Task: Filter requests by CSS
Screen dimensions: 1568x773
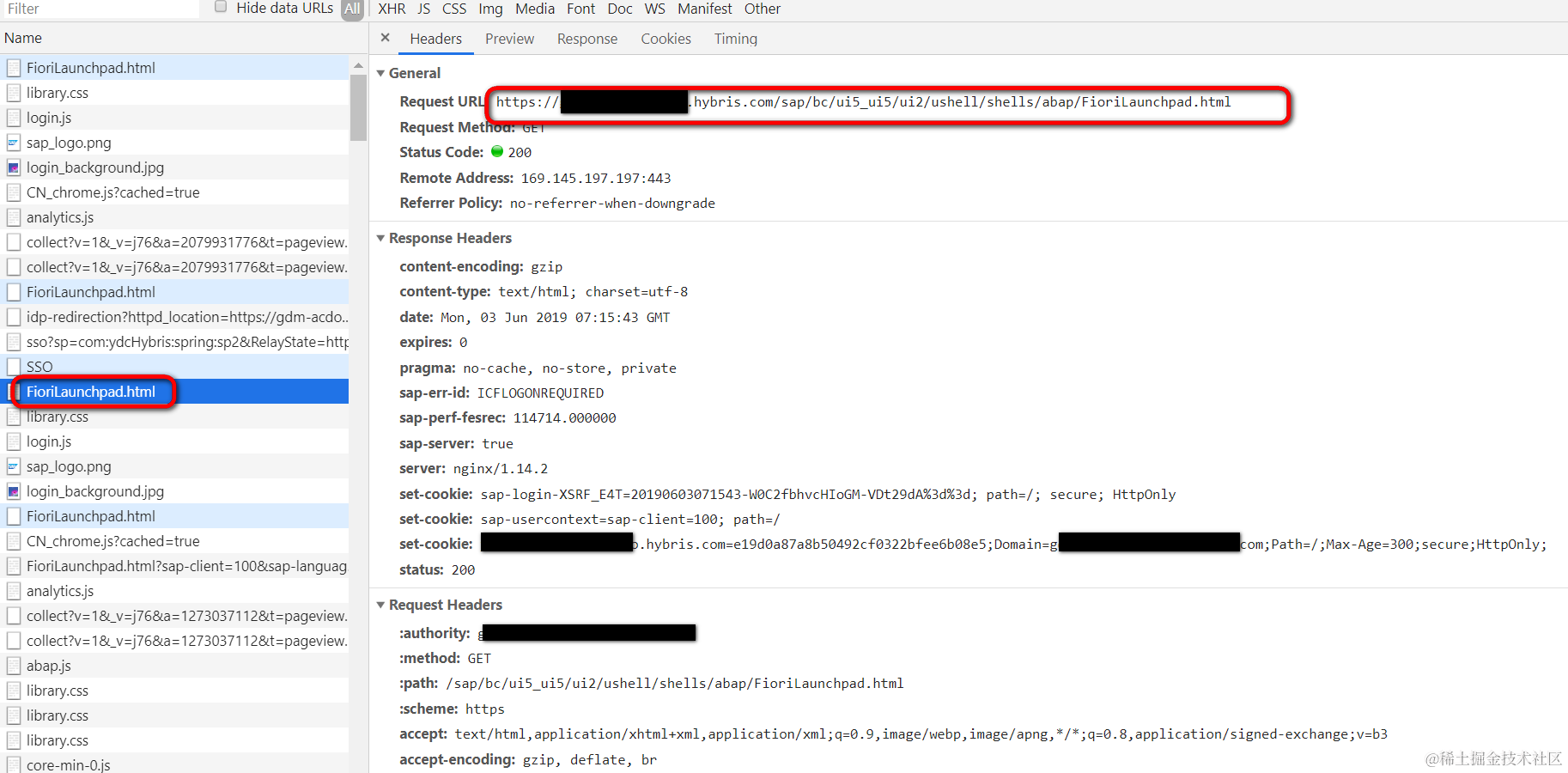Action: 454,9
